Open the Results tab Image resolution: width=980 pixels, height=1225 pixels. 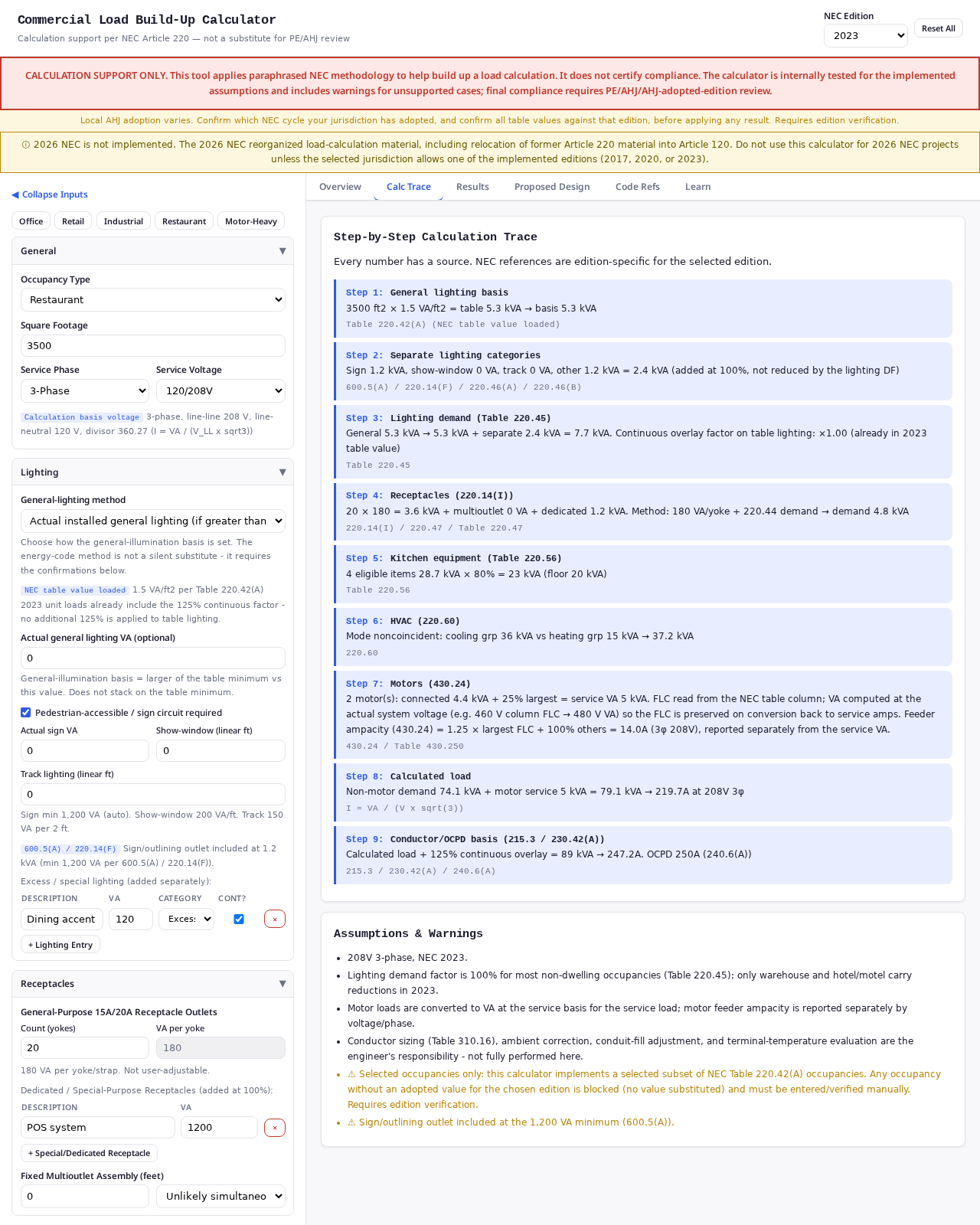(x=472, y=187)
